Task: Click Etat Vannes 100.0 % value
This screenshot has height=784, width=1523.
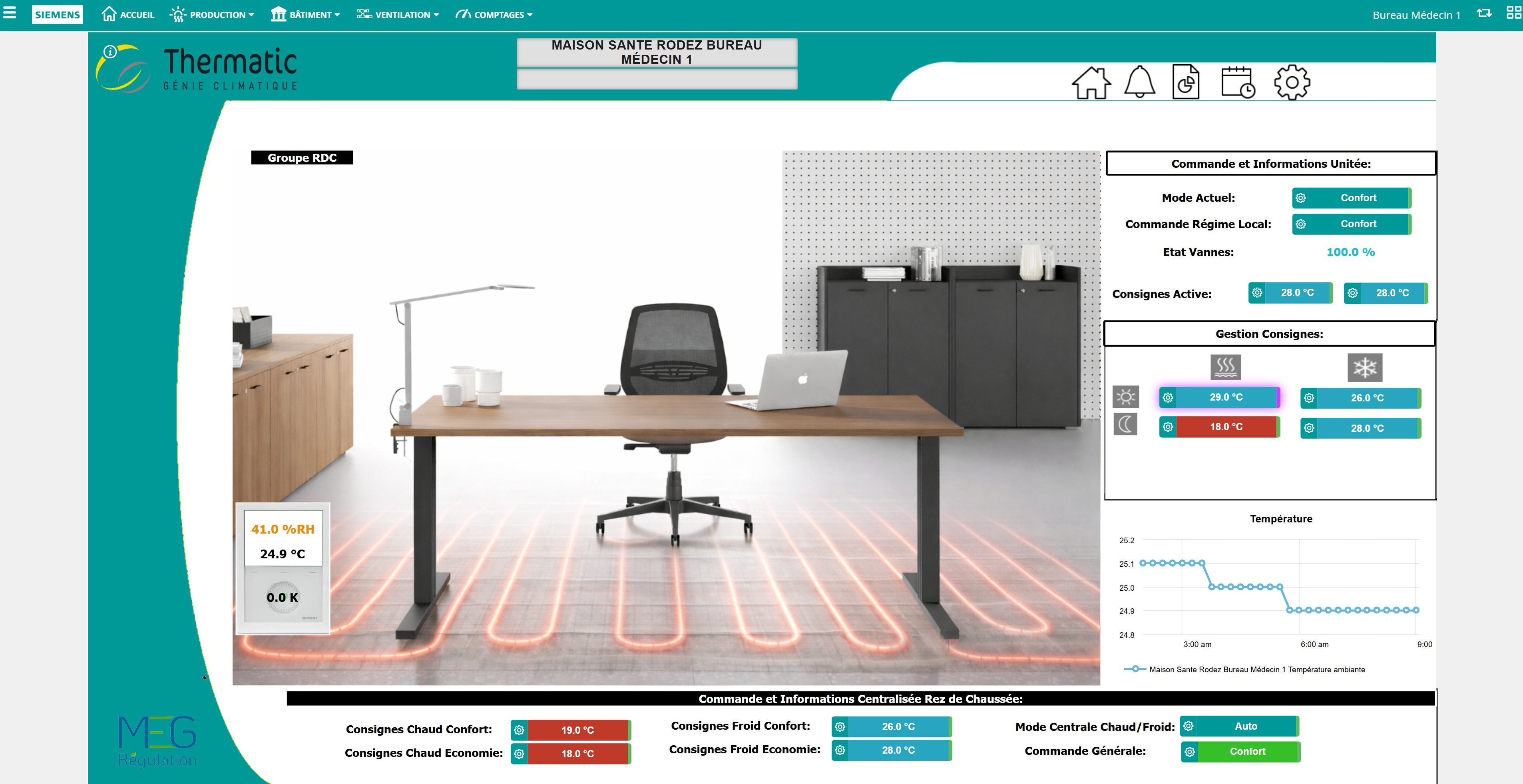Action: 1350,252
